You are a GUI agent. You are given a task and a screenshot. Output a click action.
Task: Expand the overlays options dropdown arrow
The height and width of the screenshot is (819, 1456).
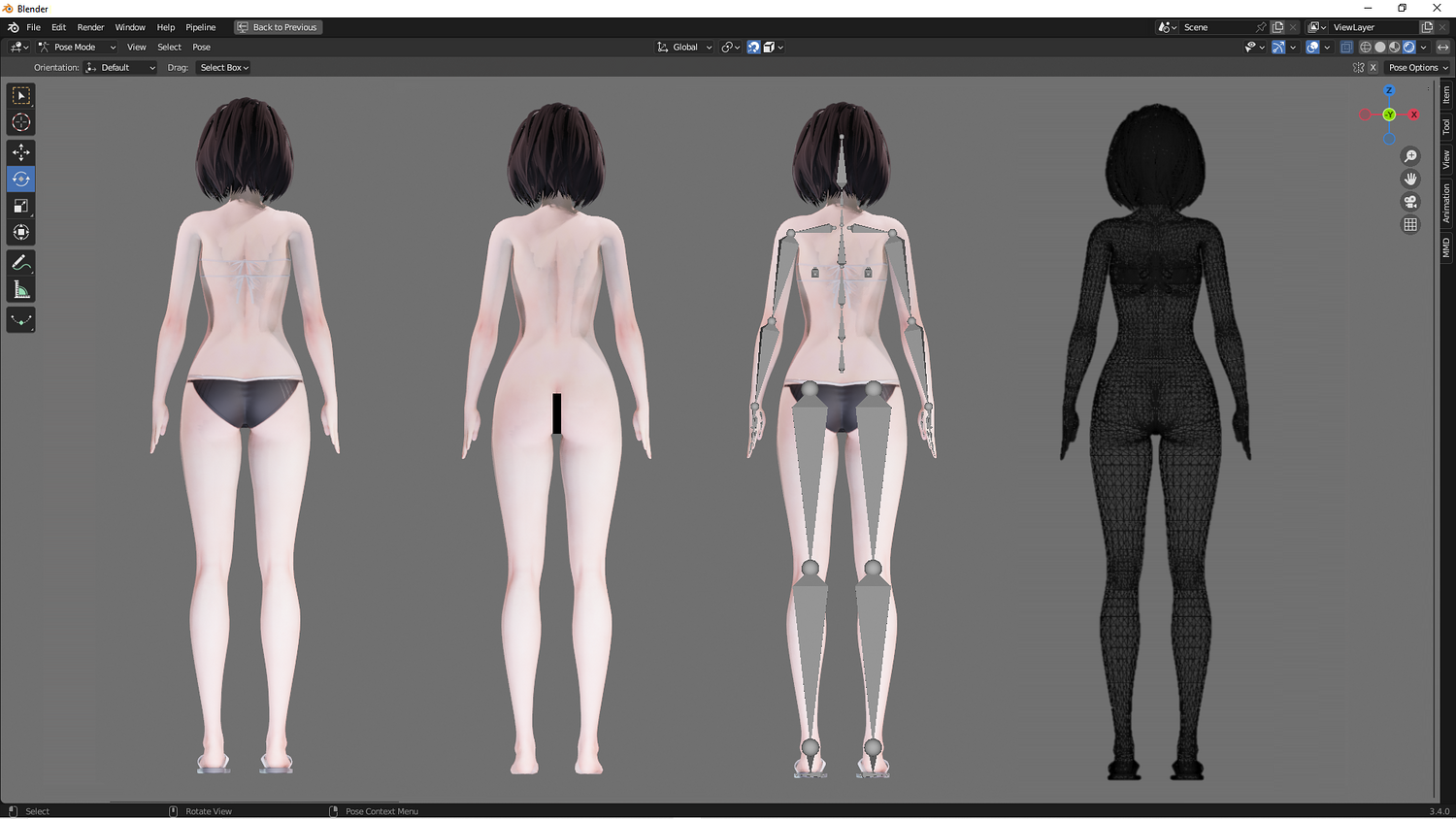[x=1327, y=47]
